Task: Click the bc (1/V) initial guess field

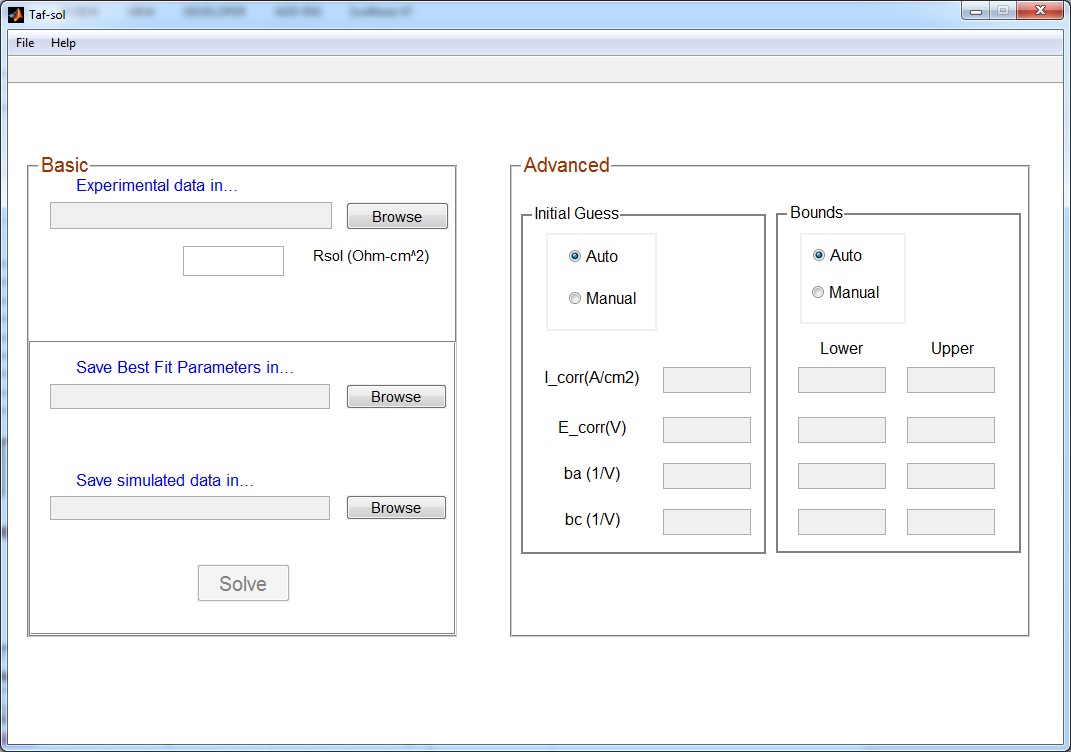Action: 707,522
